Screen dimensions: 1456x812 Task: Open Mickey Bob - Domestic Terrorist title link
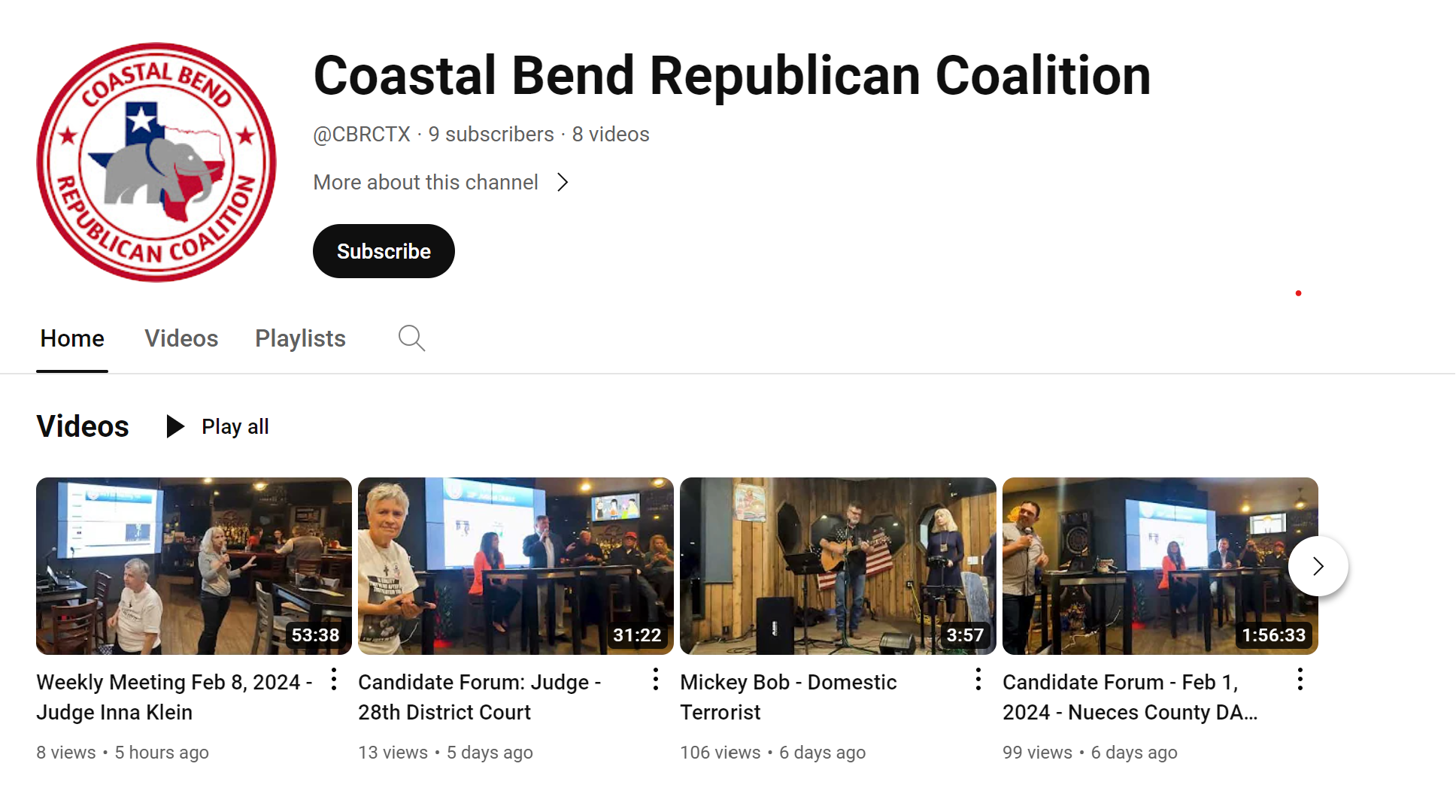788,697
